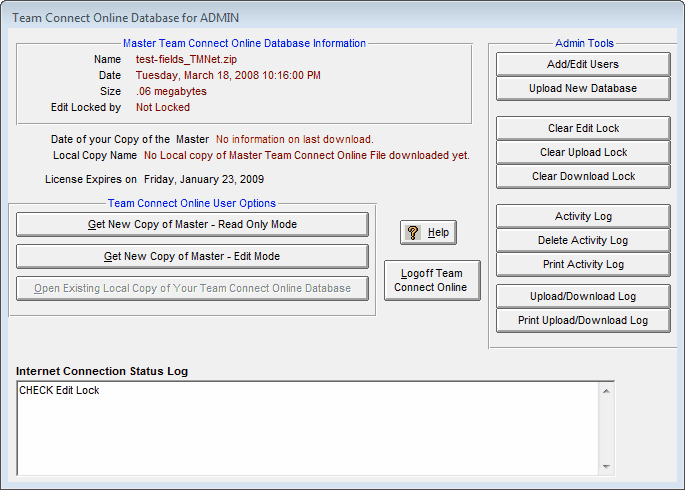Click status log scrollbar down arrow
Screen dimensions: 685x490
tap(605, 465)
